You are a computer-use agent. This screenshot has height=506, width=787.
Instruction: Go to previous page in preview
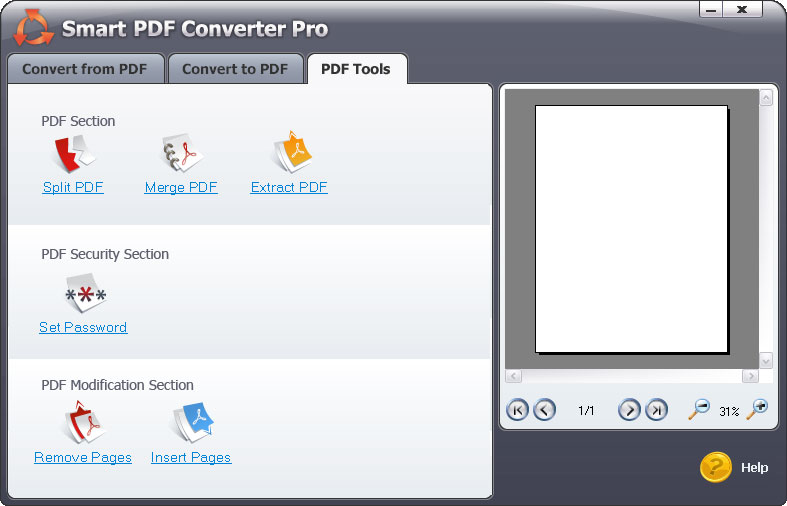544,410
